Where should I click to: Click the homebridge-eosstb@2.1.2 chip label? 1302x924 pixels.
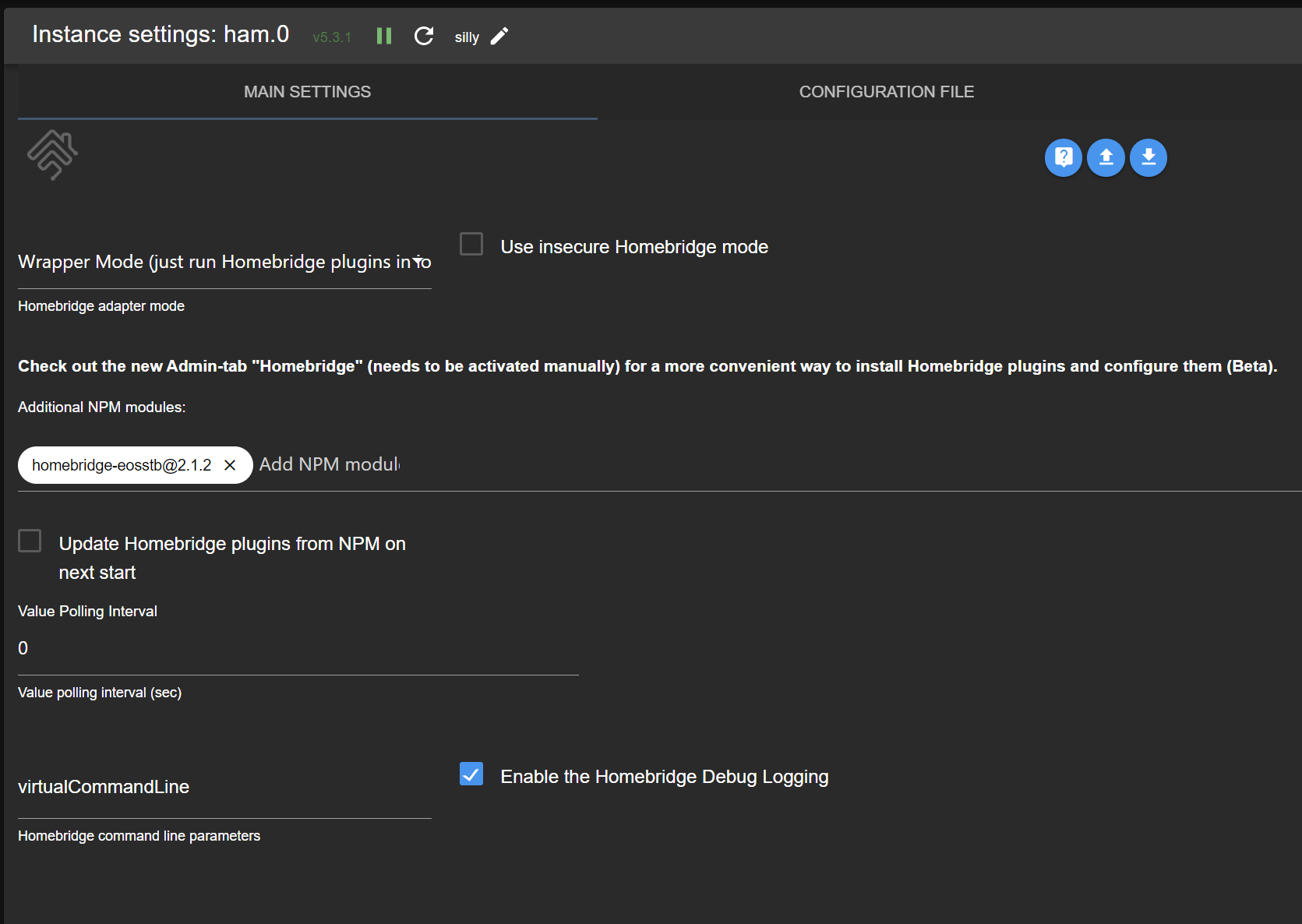pos(122,465)
